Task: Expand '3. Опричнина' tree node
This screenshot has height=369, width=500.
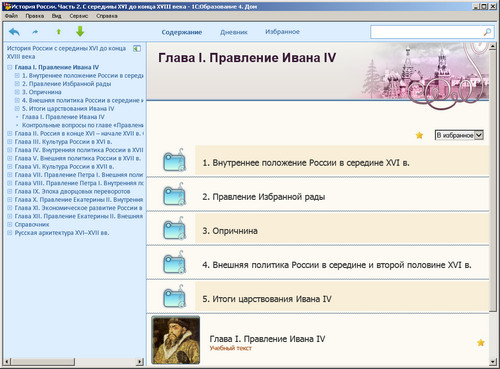Action: click(x=17, y=92)
